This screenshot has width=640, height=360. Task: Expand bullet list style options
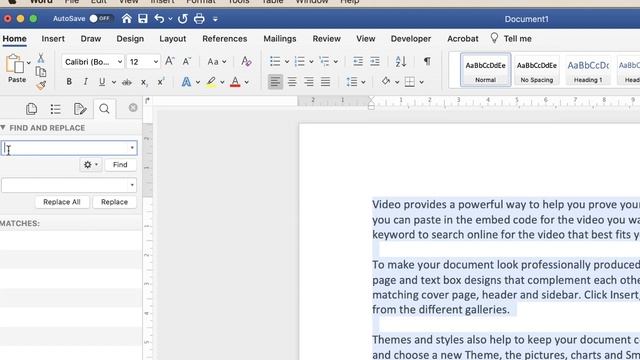click(x=287, y=62)
